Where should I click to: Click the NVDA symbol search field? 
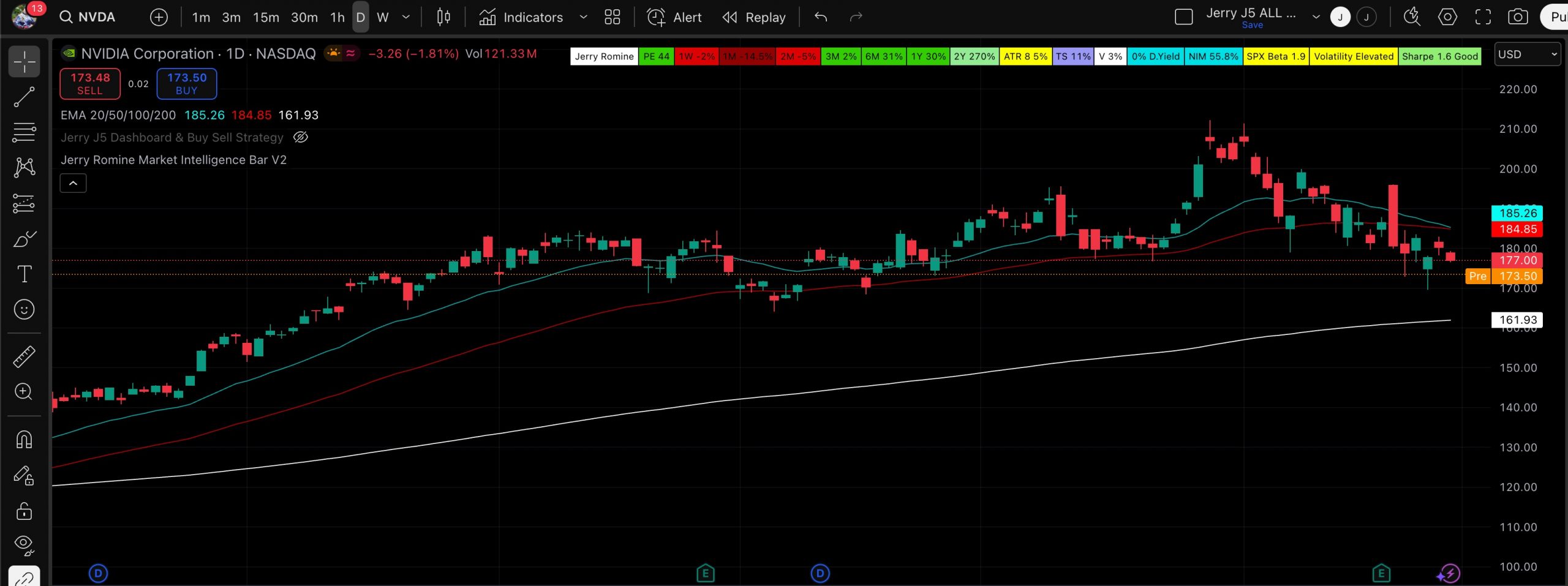point(89,17)
